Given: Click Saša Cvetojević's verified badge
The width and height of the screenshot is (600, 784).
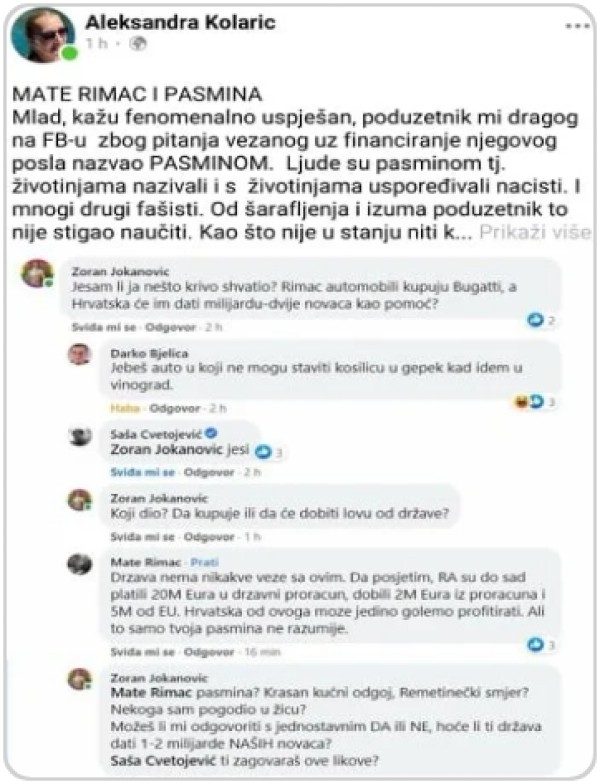Looking at the screenshot, I should tap(212, 433).
